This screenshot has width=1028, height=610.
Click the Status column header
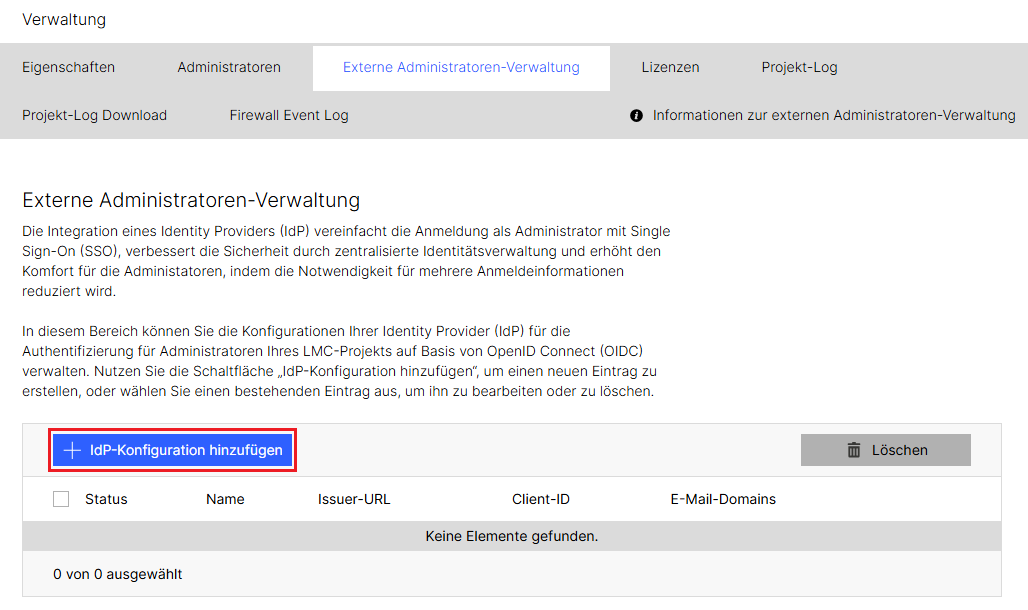click(106, 498)
